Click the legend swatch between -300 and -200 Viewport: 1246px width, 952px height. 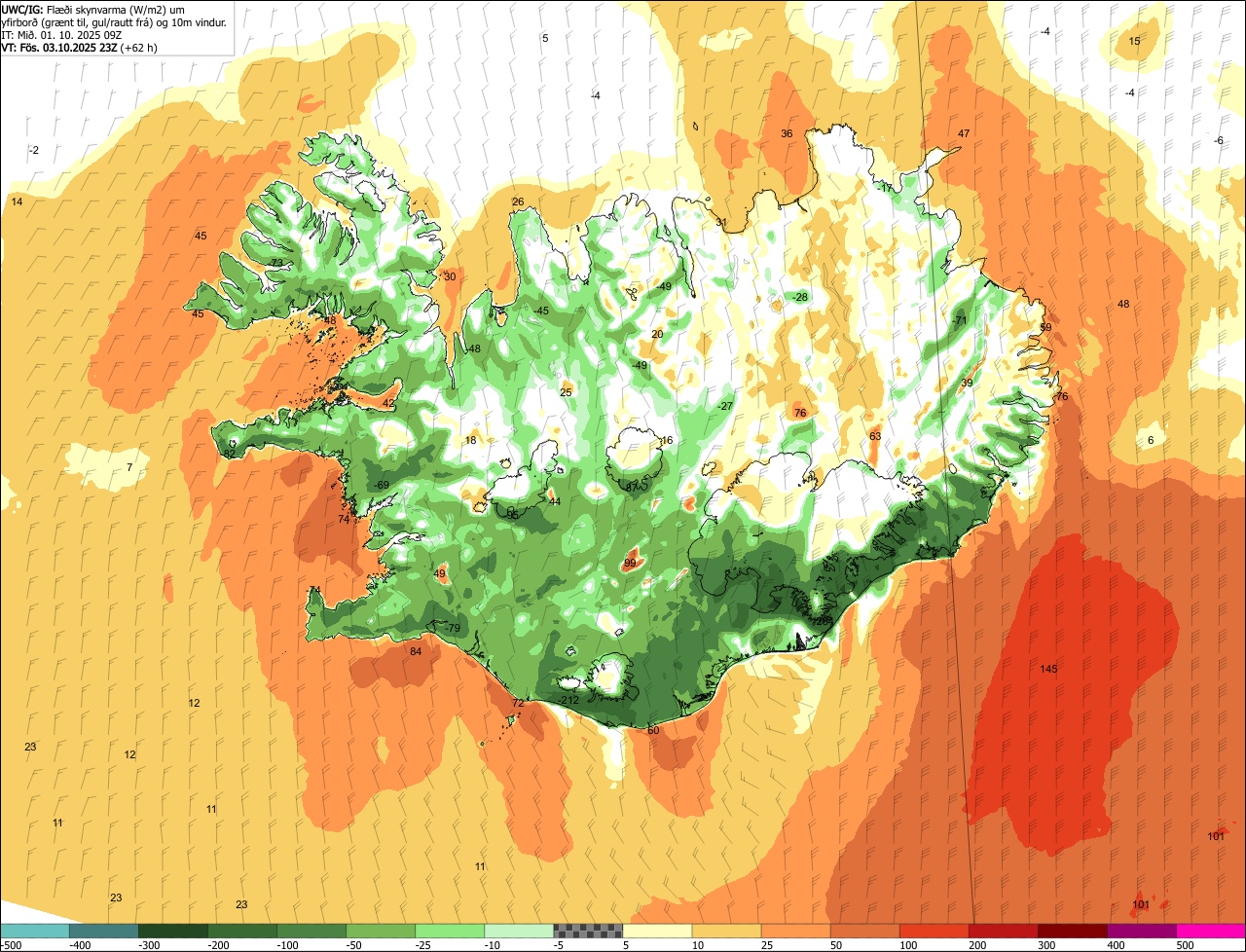173,931
